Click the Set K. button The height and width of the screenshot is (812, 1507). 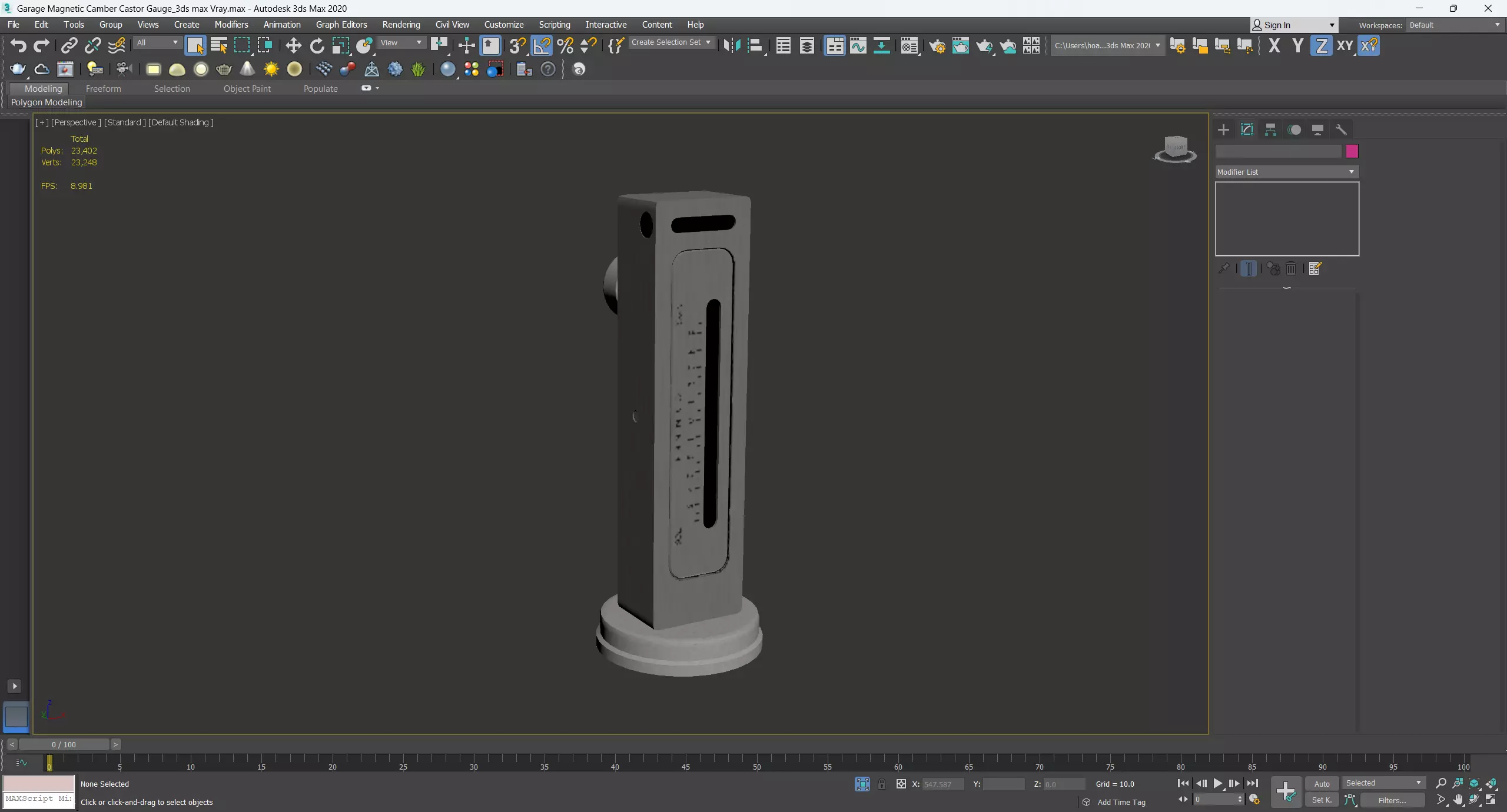tap(1322, 800)
